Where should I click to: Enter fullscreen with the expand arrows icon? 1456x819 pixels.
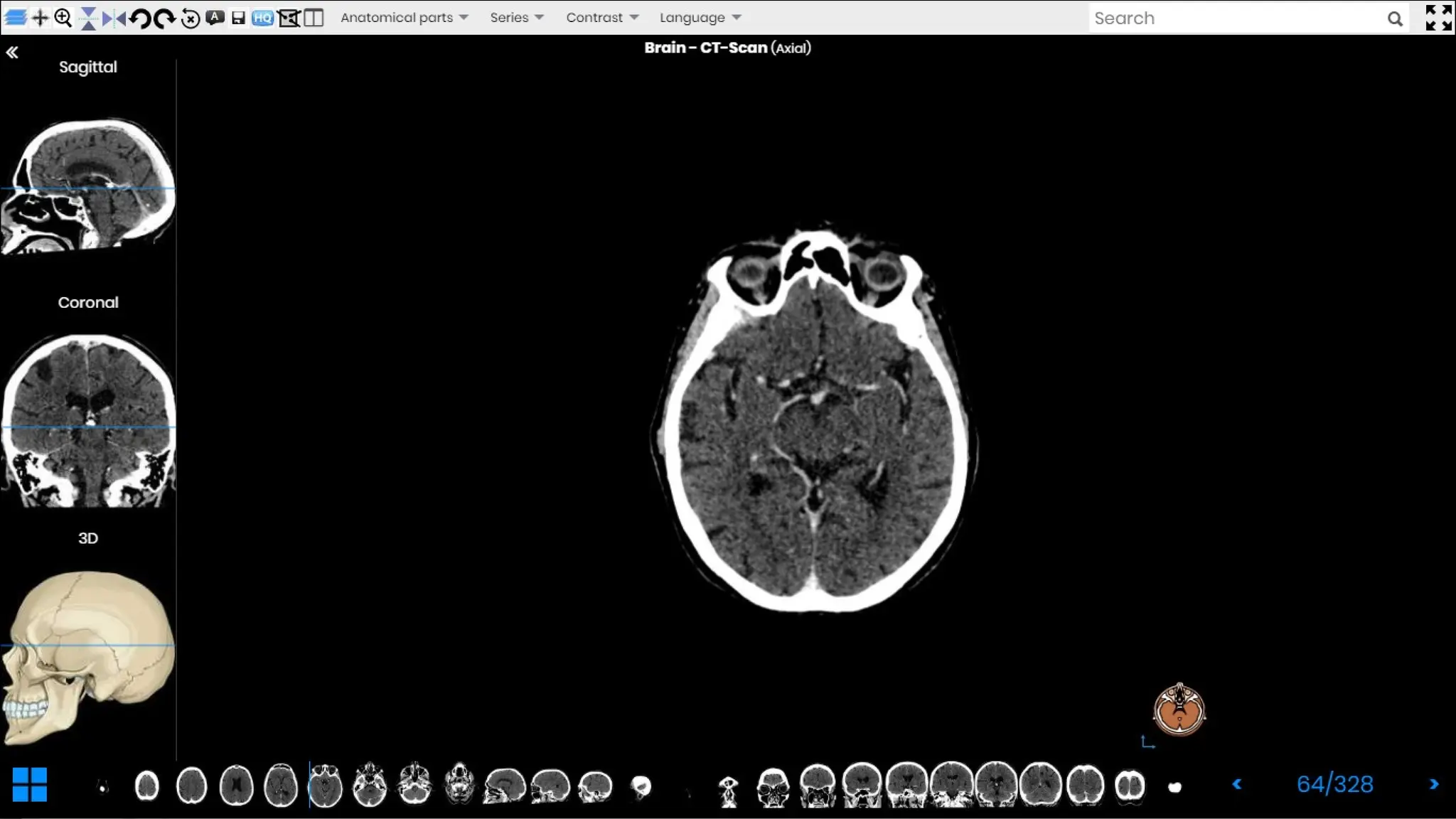point(1438,18)
